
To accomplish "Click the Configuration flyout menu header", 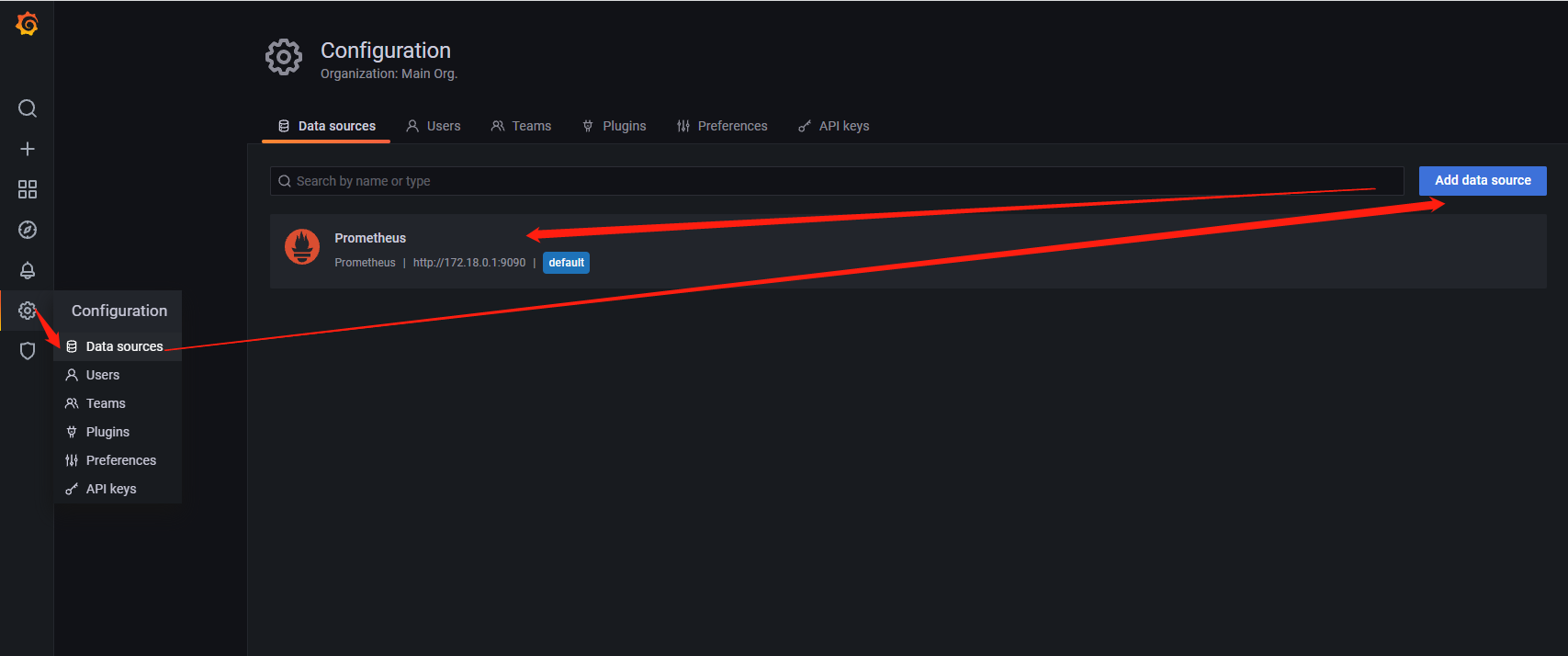I will (118, 311).
